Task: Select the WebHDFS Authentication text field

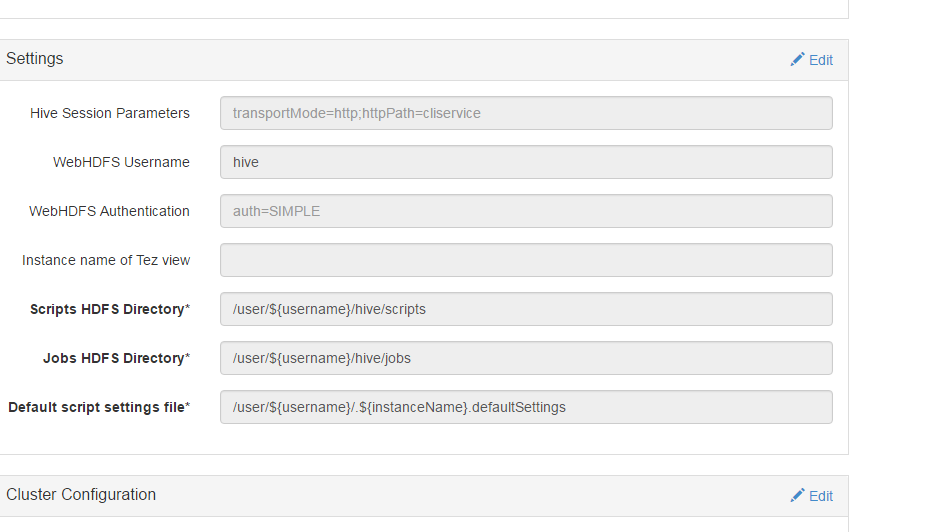Action: pyautogui.click(x=526, y=211)
